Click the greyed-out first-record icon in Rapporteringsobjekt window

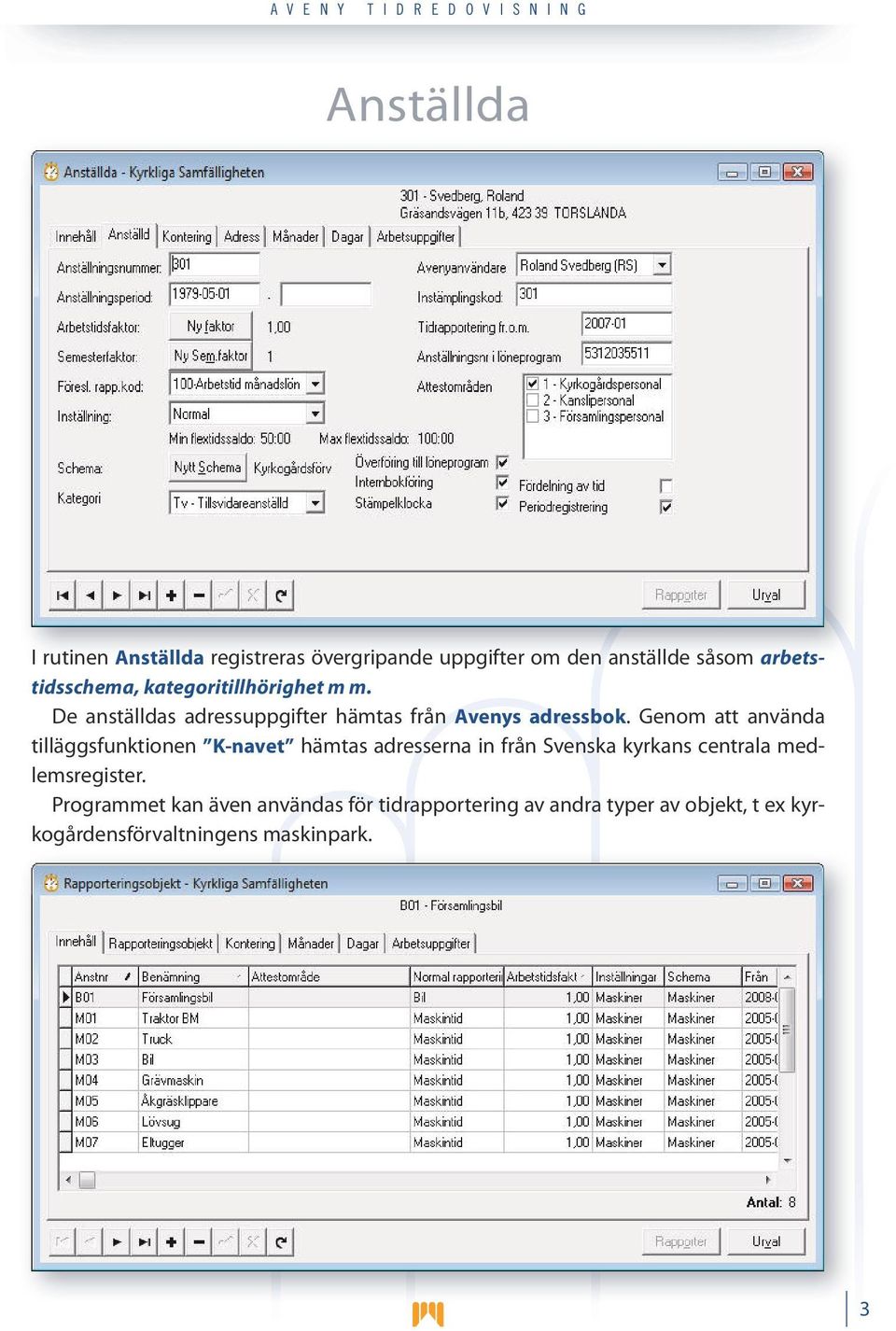point(63,1241)
